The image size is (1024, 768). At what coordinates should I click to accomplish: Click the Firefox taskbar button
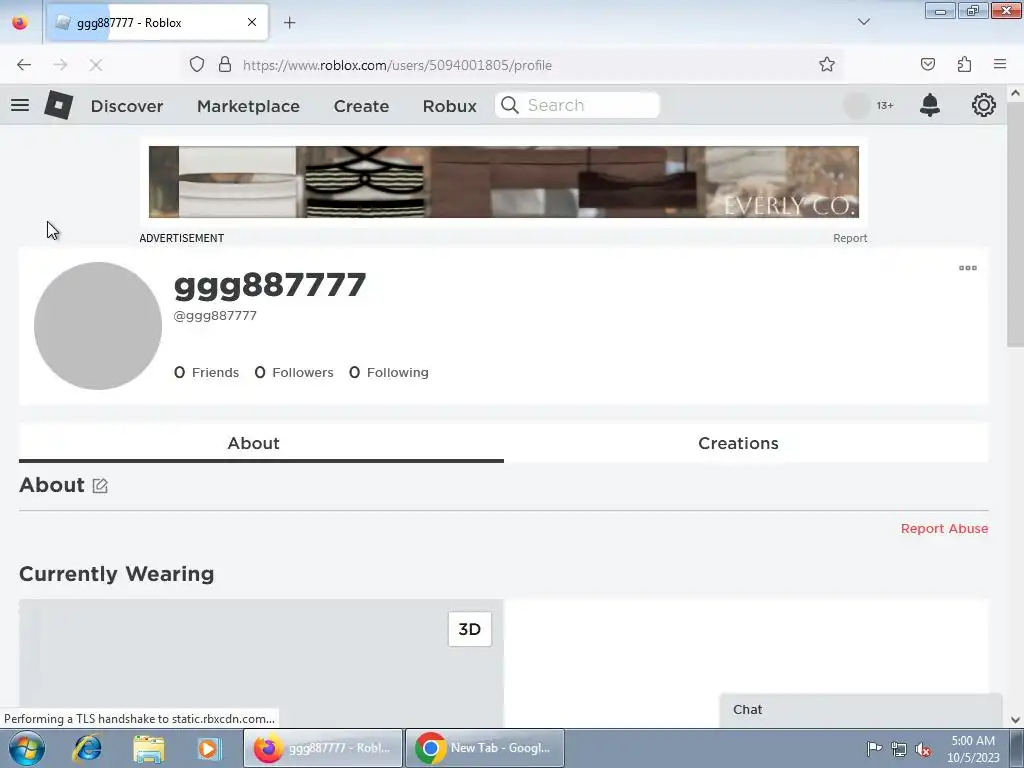323,748
